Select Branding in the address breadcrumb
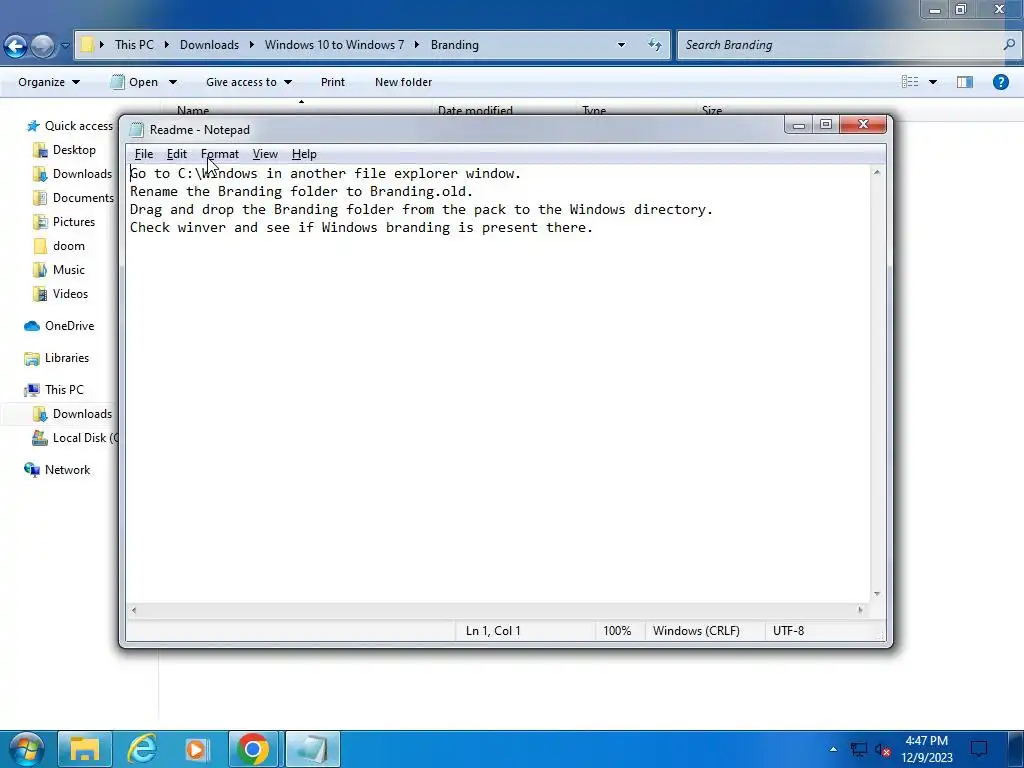 455,45
